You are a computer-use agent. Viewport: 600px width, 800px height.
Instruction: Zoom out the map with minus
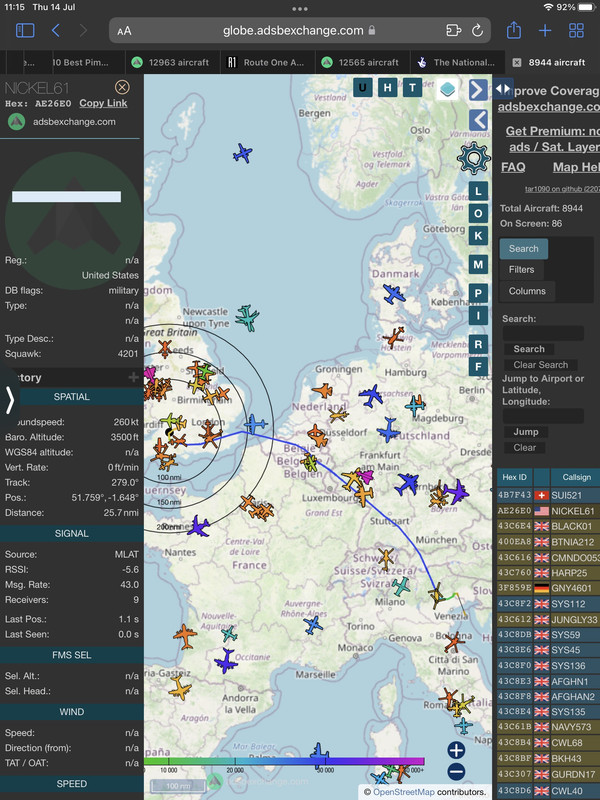[456, 772]
